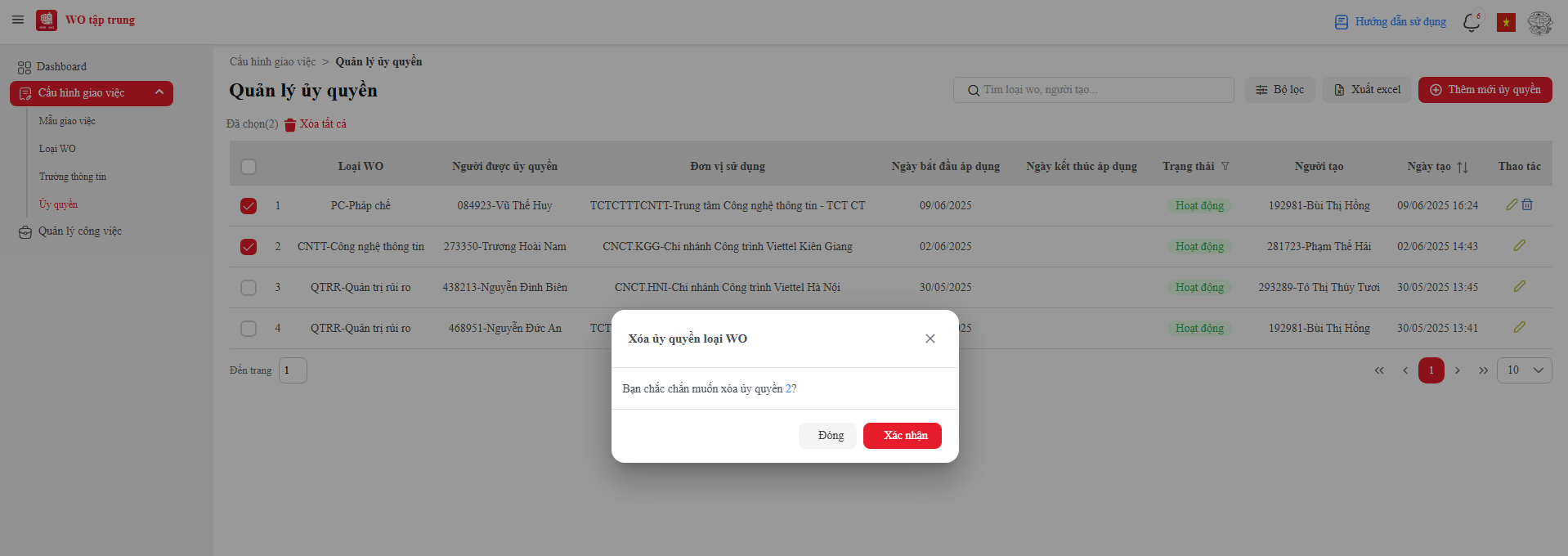
Task: Click TCTCTTTCNTT-Trung tâm Công nghệ thông tin cell
Action: point(728,206)
